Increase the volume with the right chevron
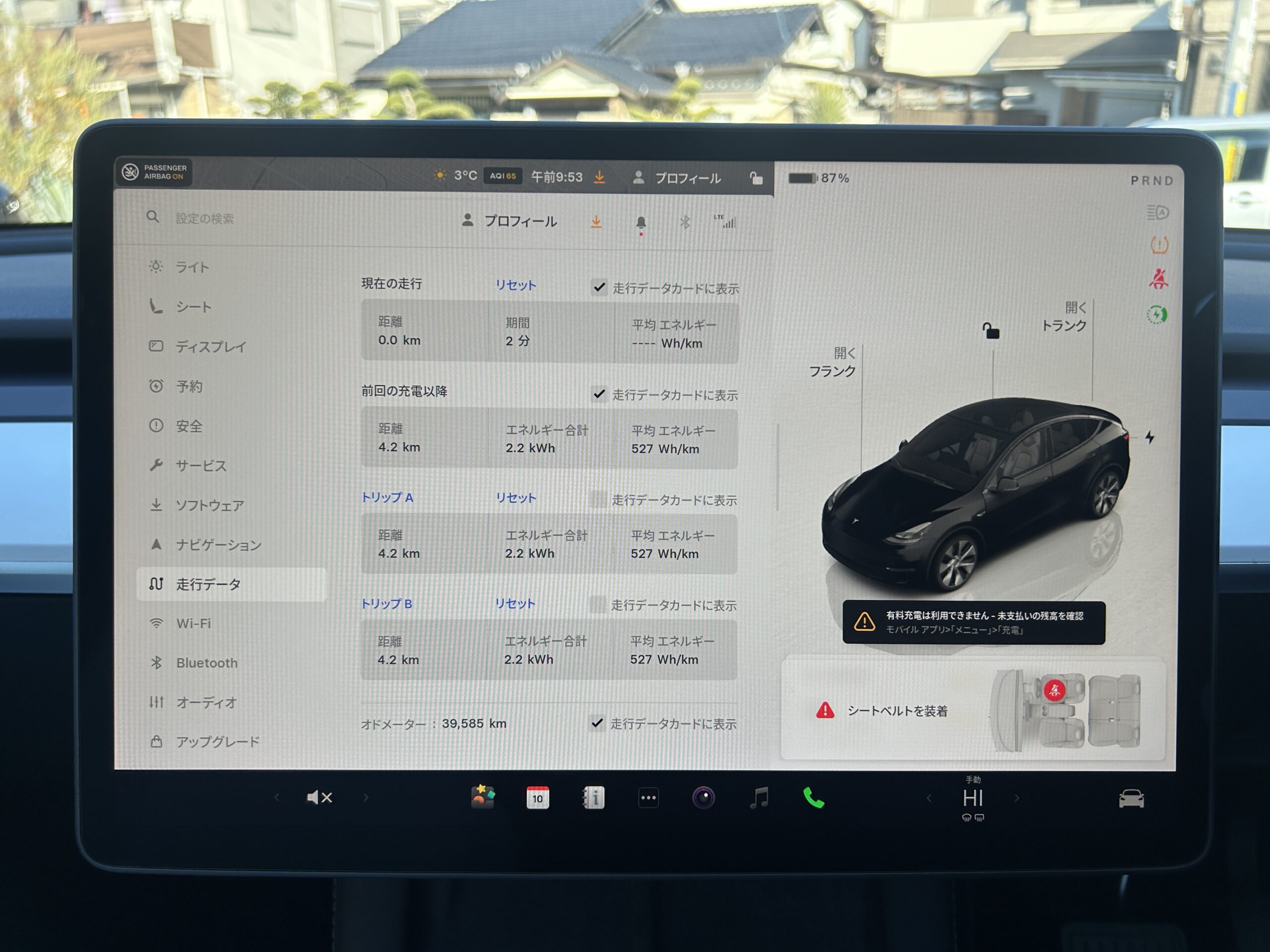 click(366, 797)
